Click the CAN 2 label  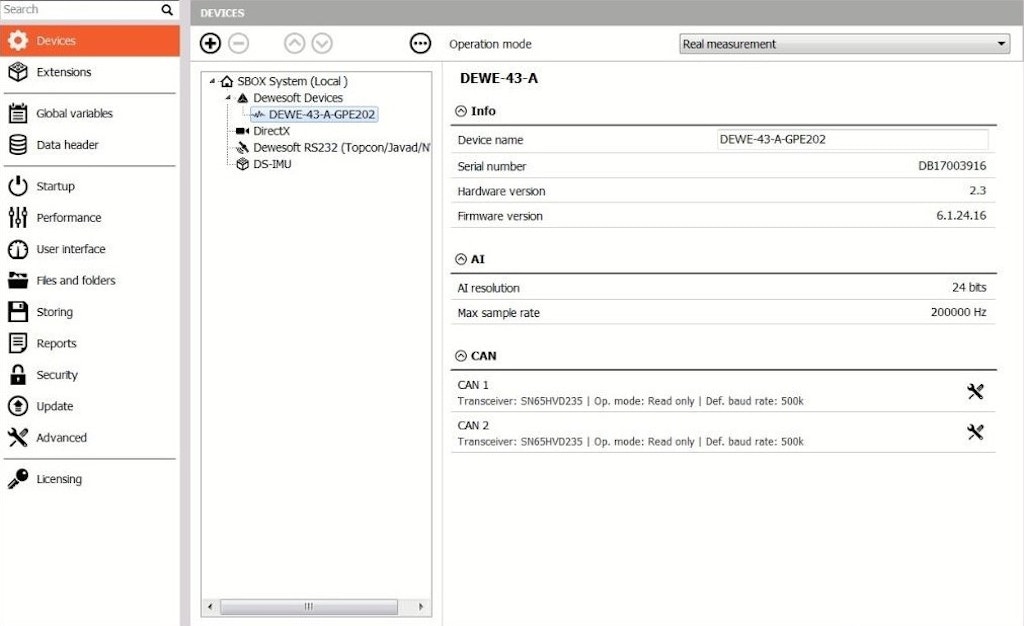pos(473,426)
